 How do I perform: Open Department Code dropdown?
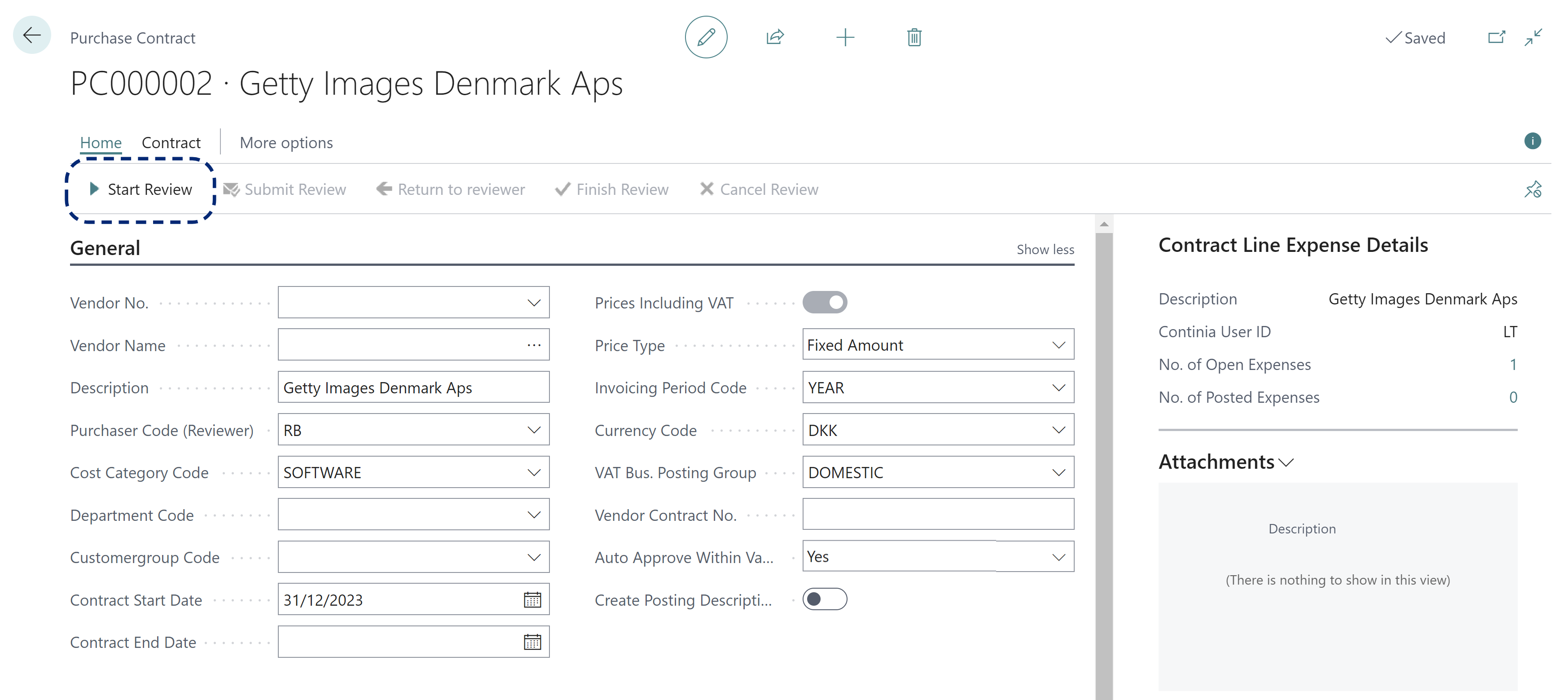(534, 515)
